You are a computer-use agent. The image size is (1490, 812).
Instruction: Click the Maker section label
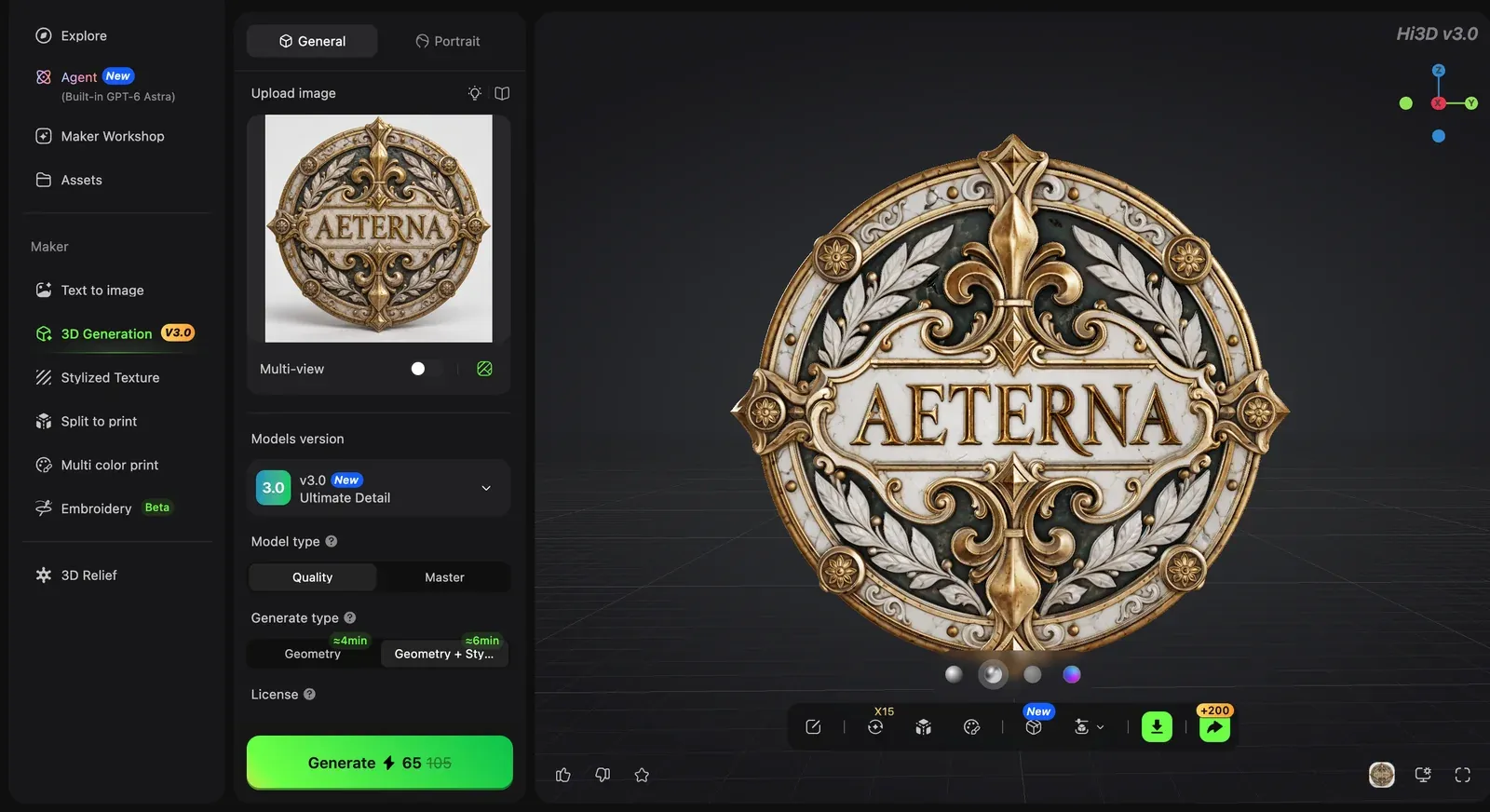click(x=49, y=247)
